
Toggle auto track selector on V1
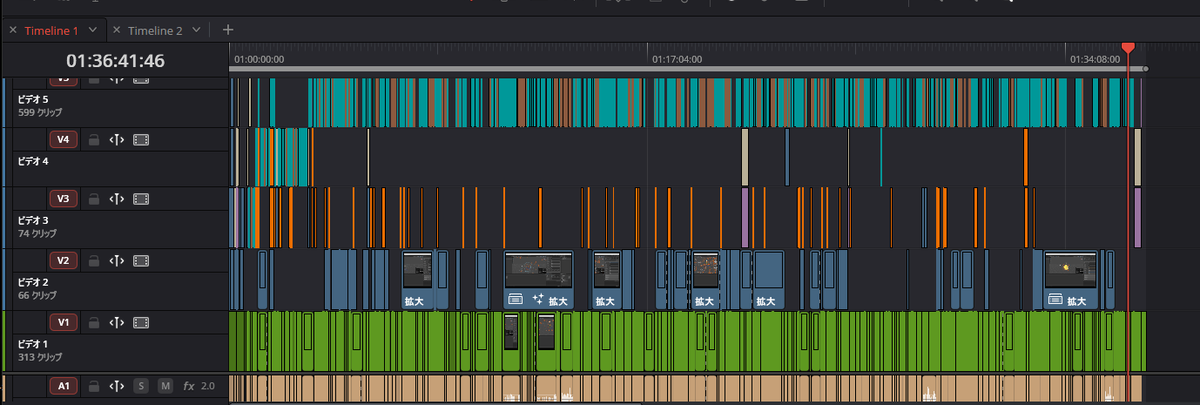click(x=117, y=322)
